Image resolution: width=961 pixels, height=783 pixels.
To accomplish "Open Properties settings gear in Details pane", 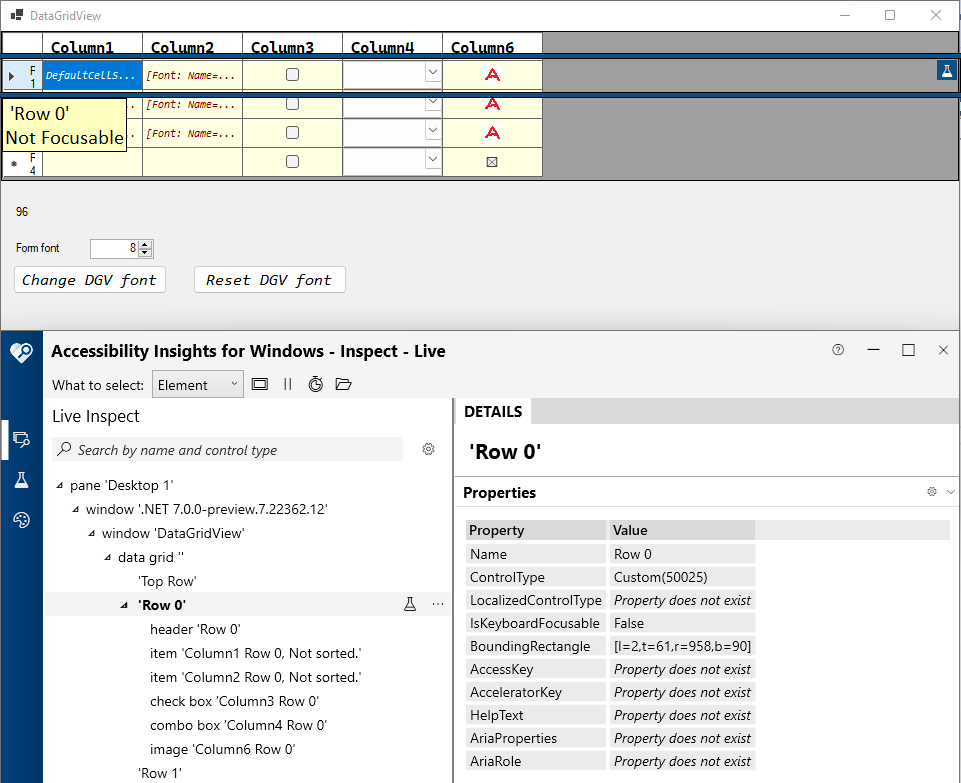I will (932, 491).
